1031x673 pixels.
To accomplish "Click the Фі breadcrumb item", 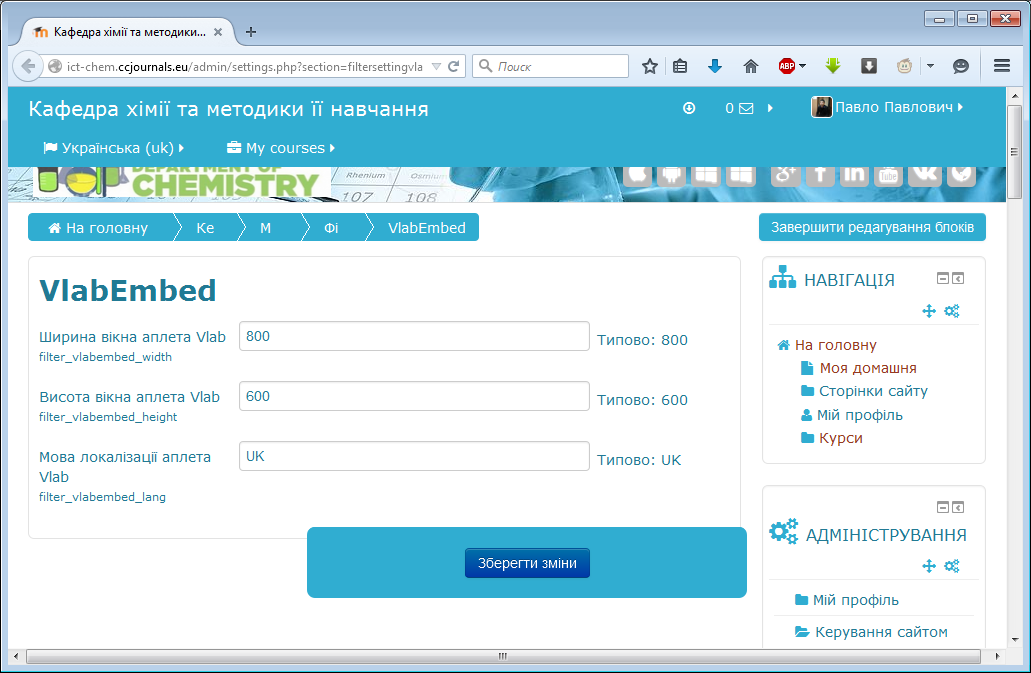I will point(331,228).
